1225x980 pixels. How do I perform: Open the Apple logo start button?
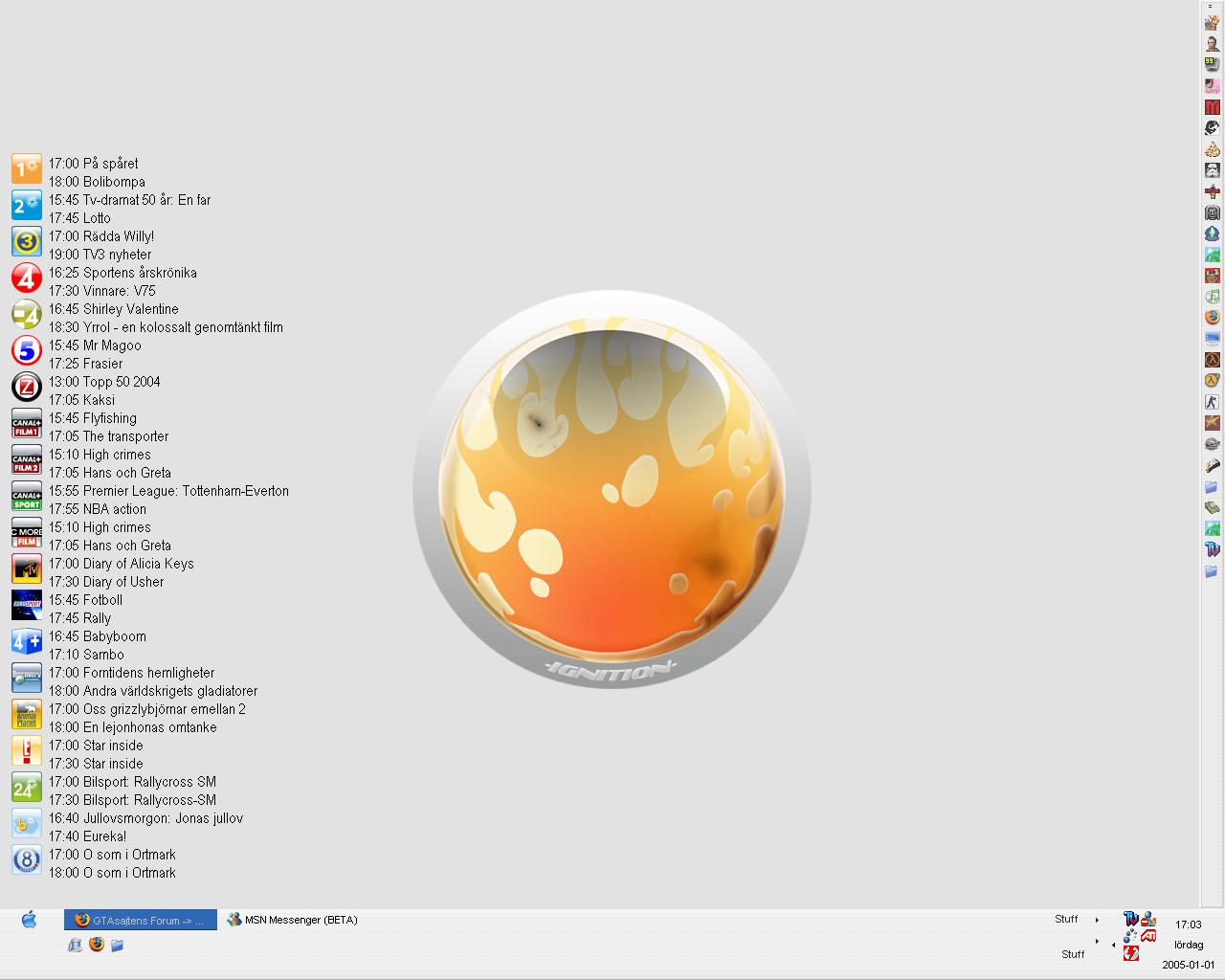tap(30, 920)
